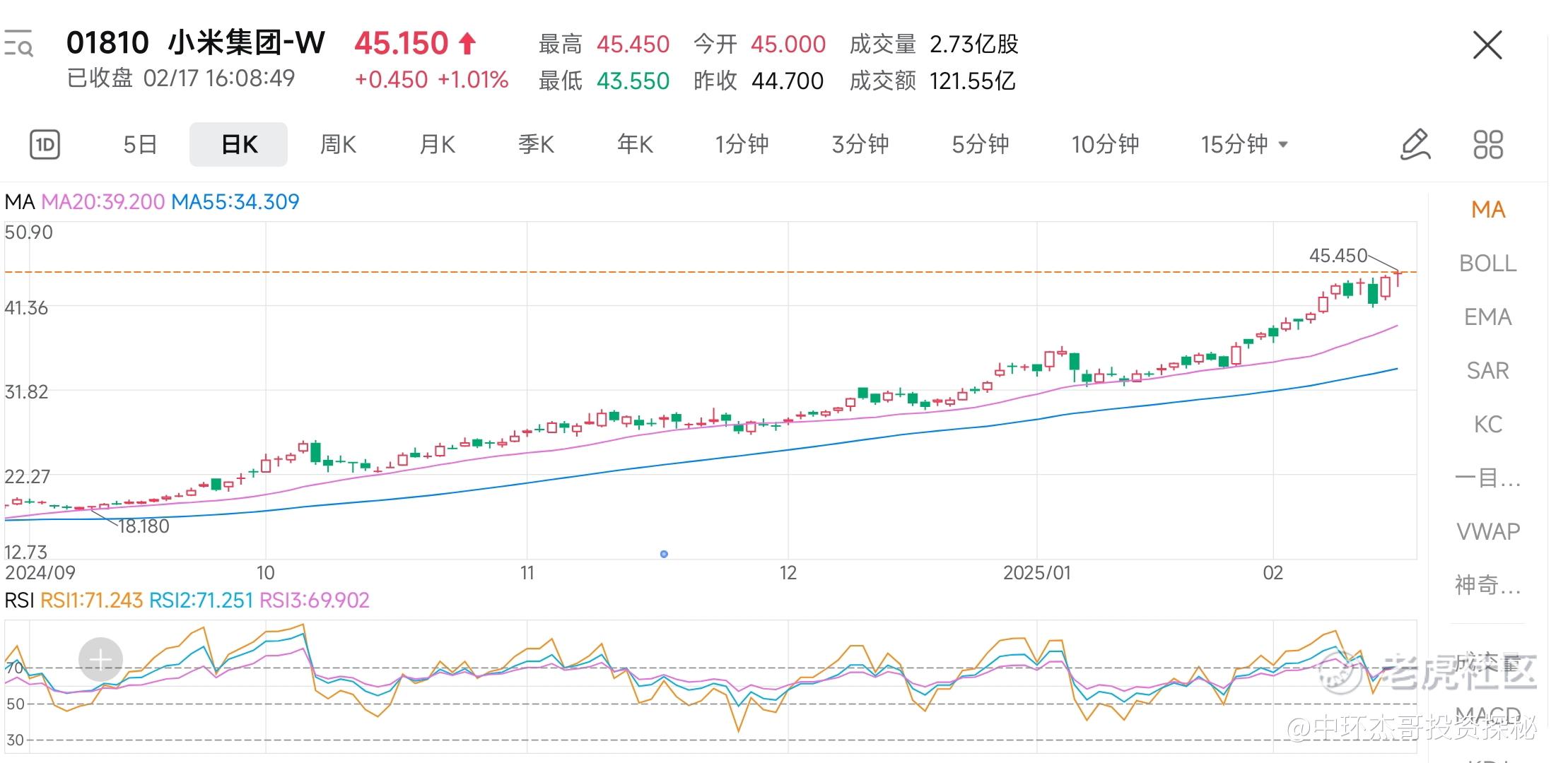The height and width of the screenshot is (763, 1568).
Task: Switch to 月K monthly chart
Action: [x=437, y=145]
